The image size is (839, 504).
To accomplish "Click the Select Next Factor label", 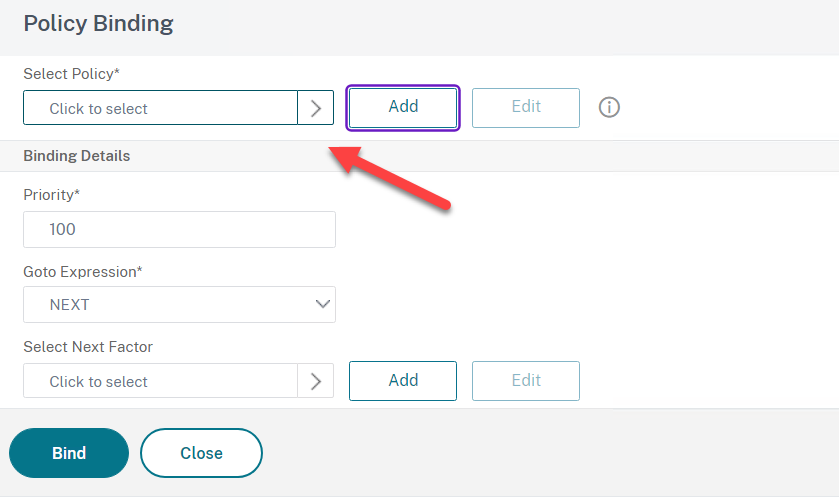I will click(x=88, y=347).
